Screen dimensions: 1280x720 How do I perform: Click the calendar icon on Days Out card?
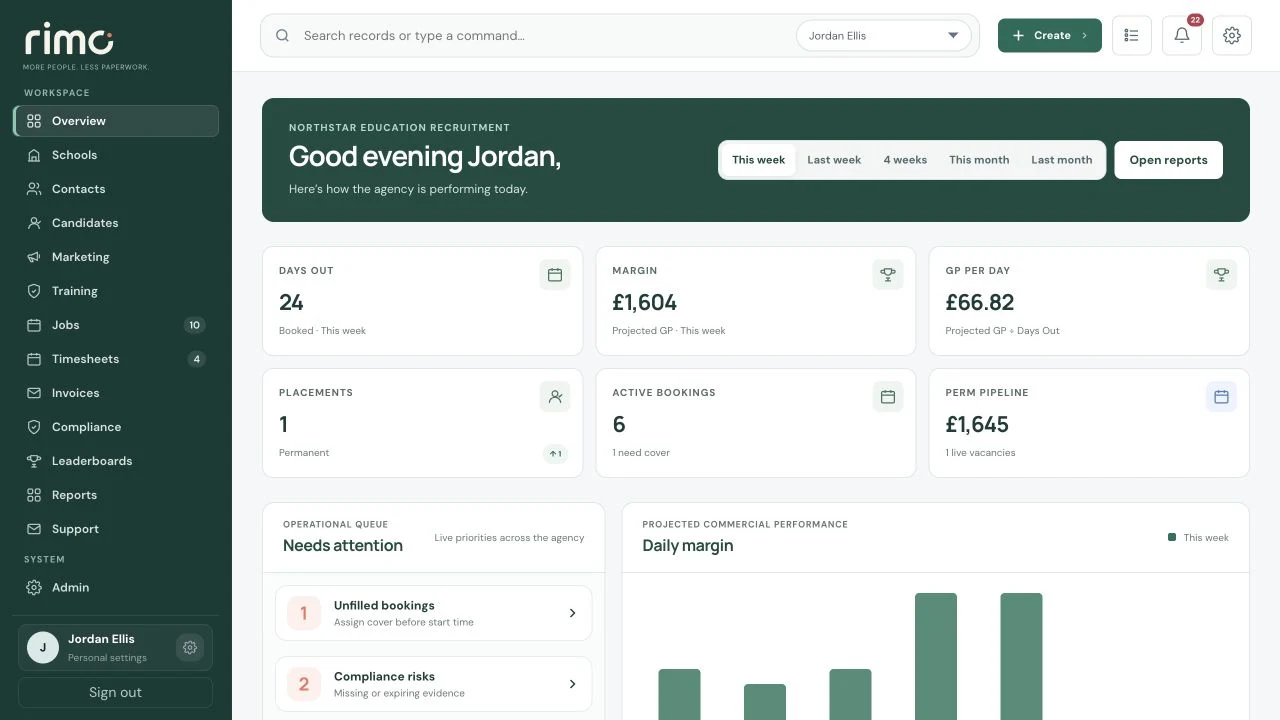click(x=555, y=274)
